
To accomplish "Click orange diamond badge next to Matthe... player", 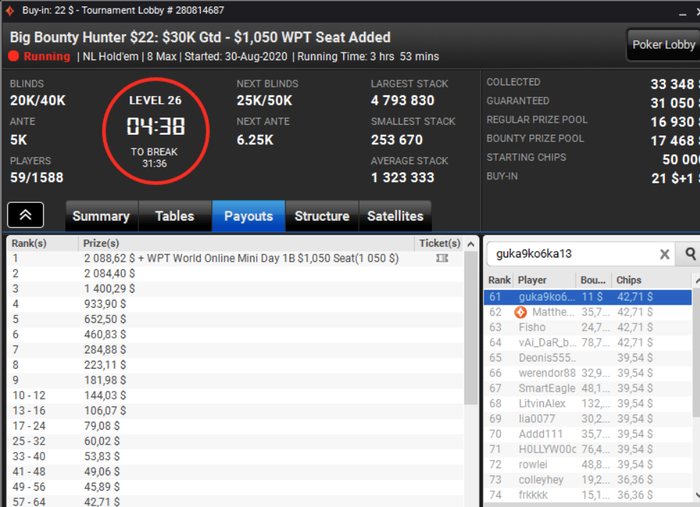I will 521,312.
